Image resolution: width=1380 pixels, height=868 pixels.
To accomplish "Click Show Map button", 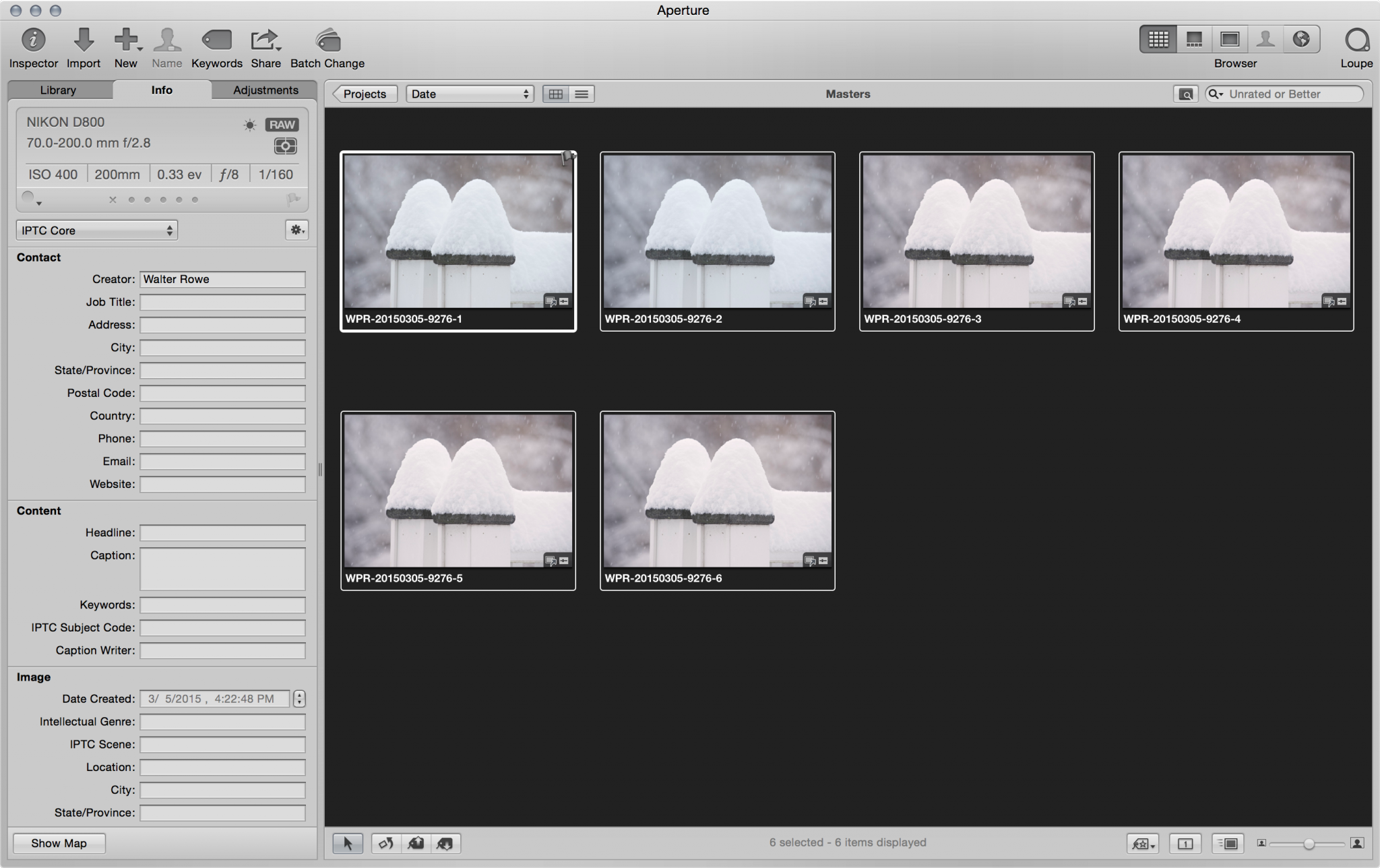I will [59, 843].
